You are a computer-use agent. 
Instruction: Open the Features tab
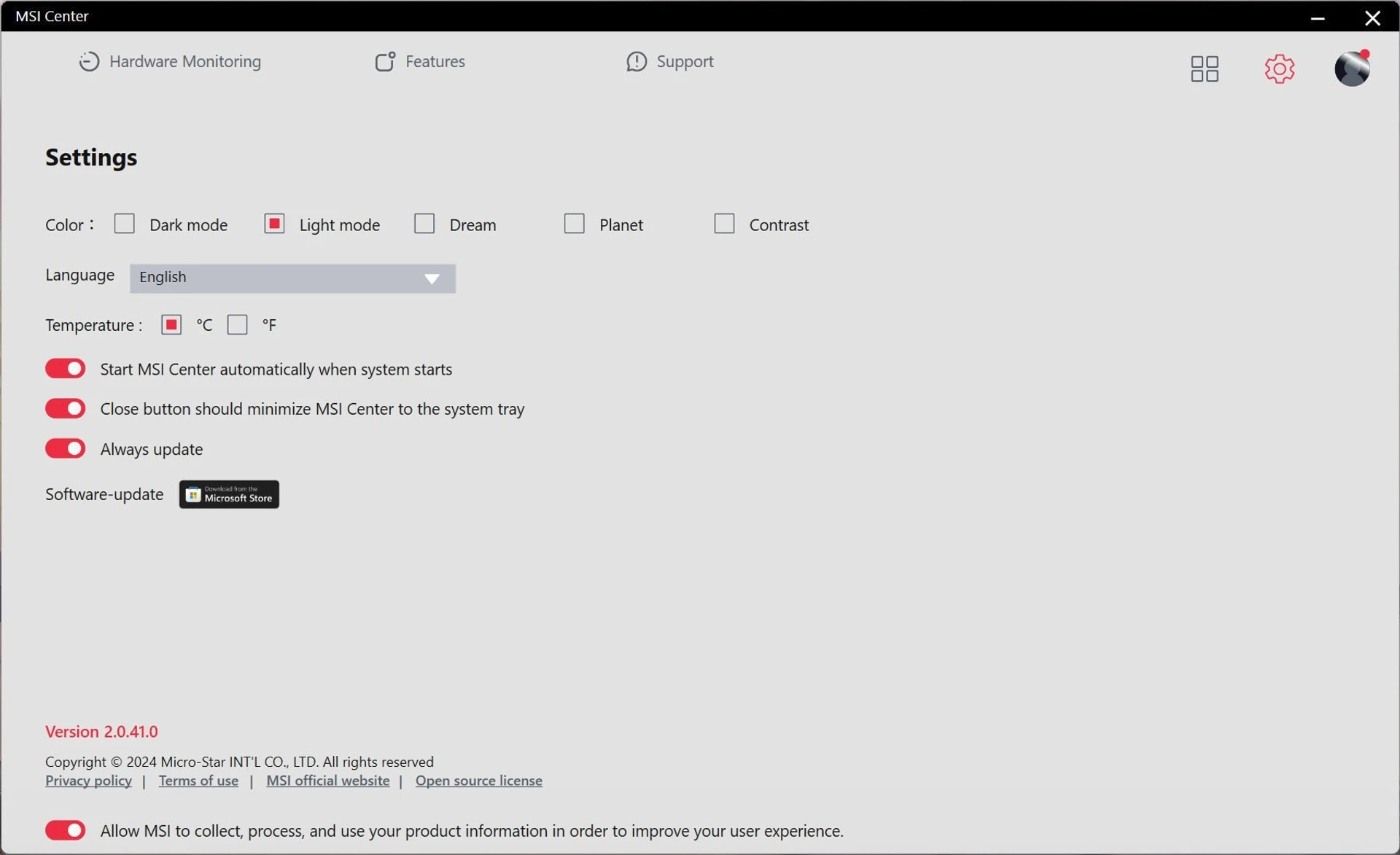pos(420,61)
